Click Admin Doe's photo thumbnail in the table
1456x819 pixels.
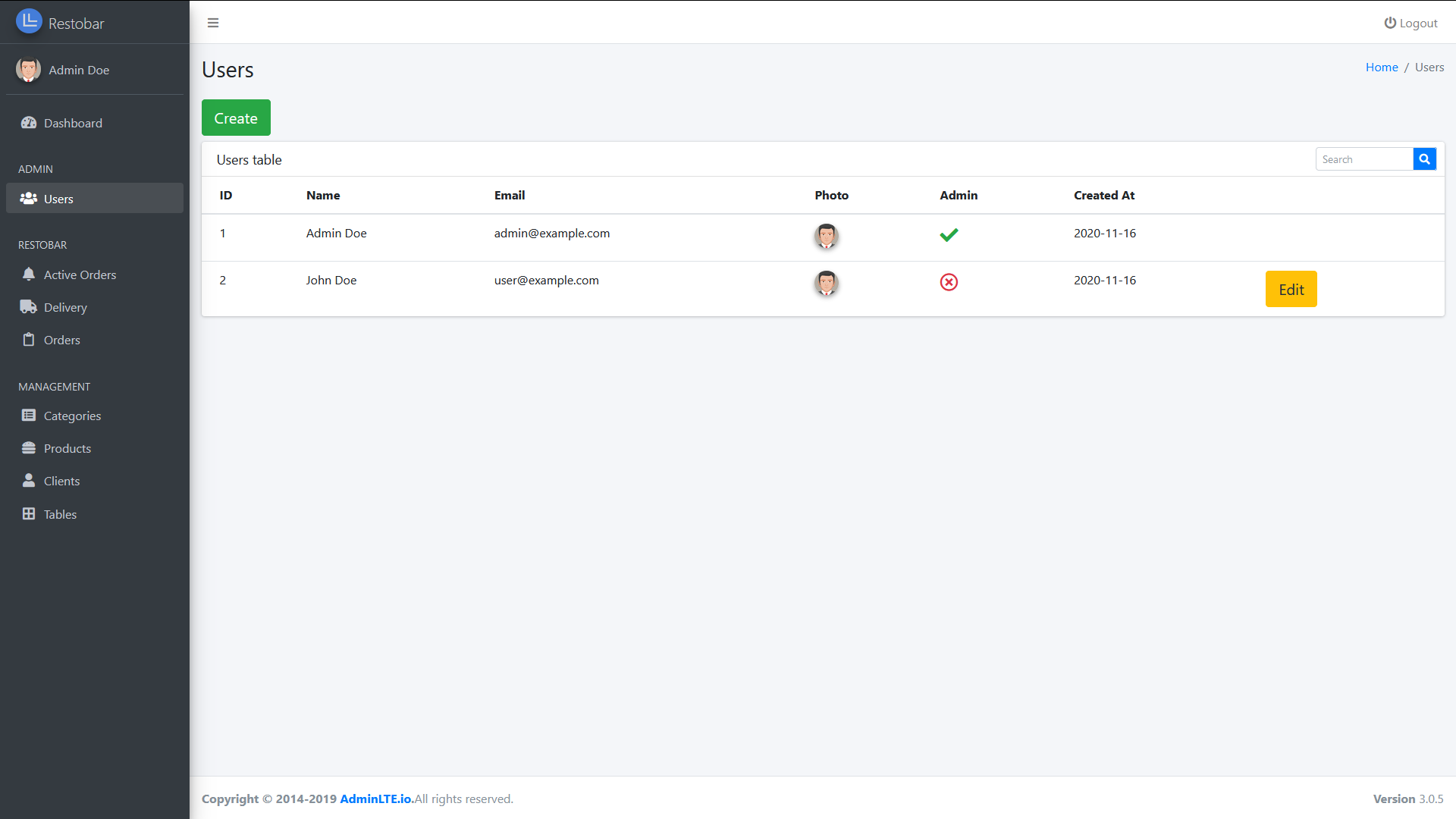[x=826, y=236]
